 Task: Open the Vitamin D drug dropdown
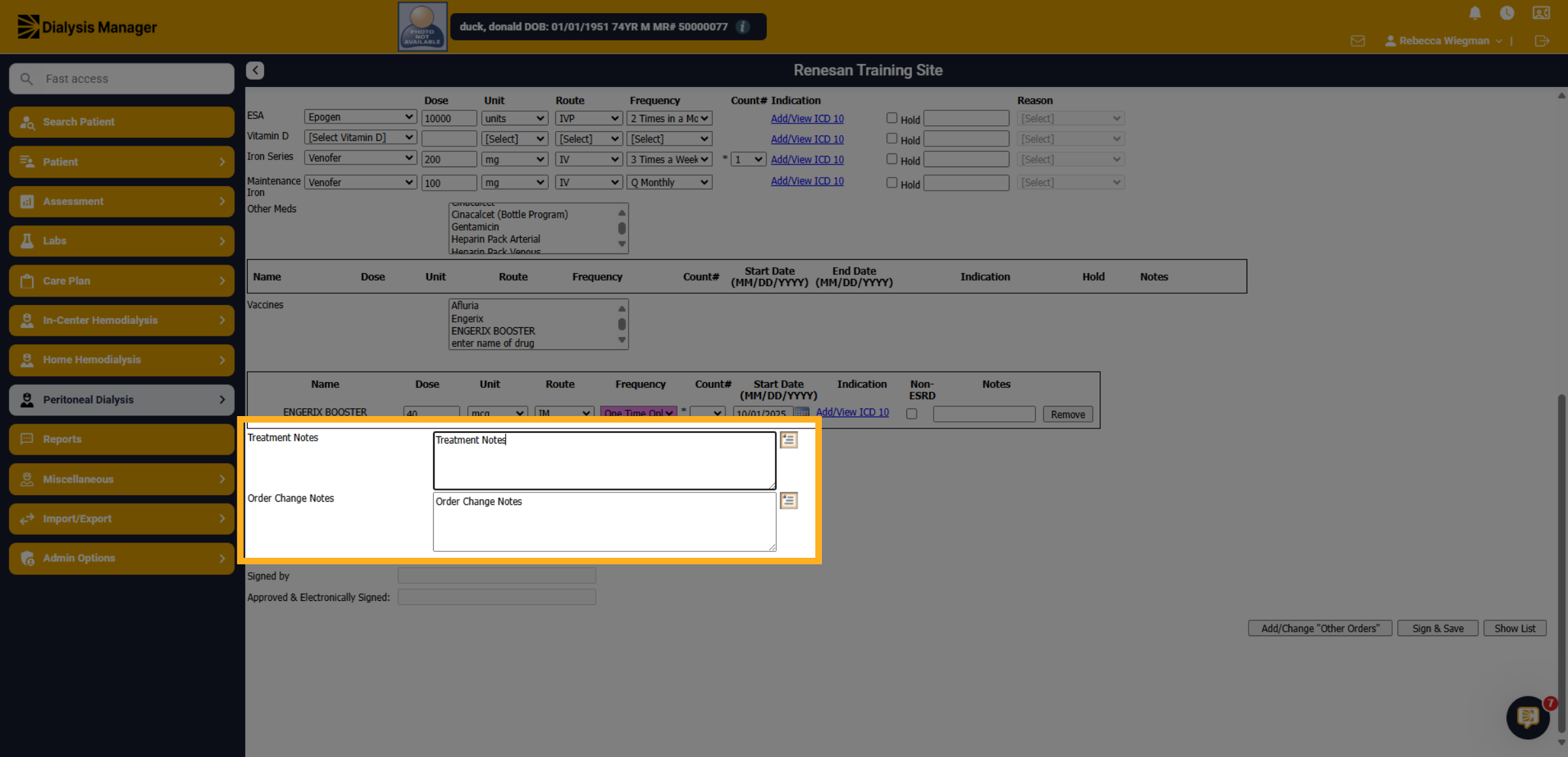point(360,137)
